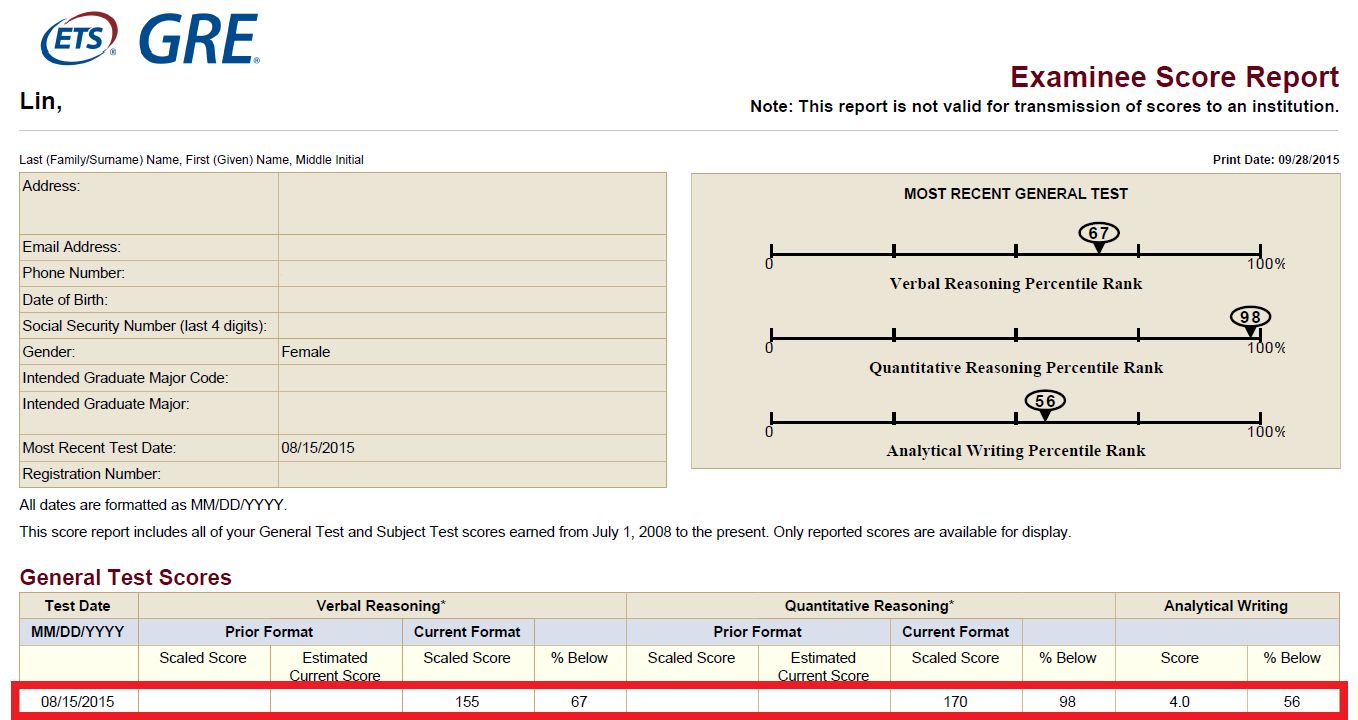This screenshot has width=1358, height=720.
Task: Select the Gender value Female
Action: coord(306,352)
